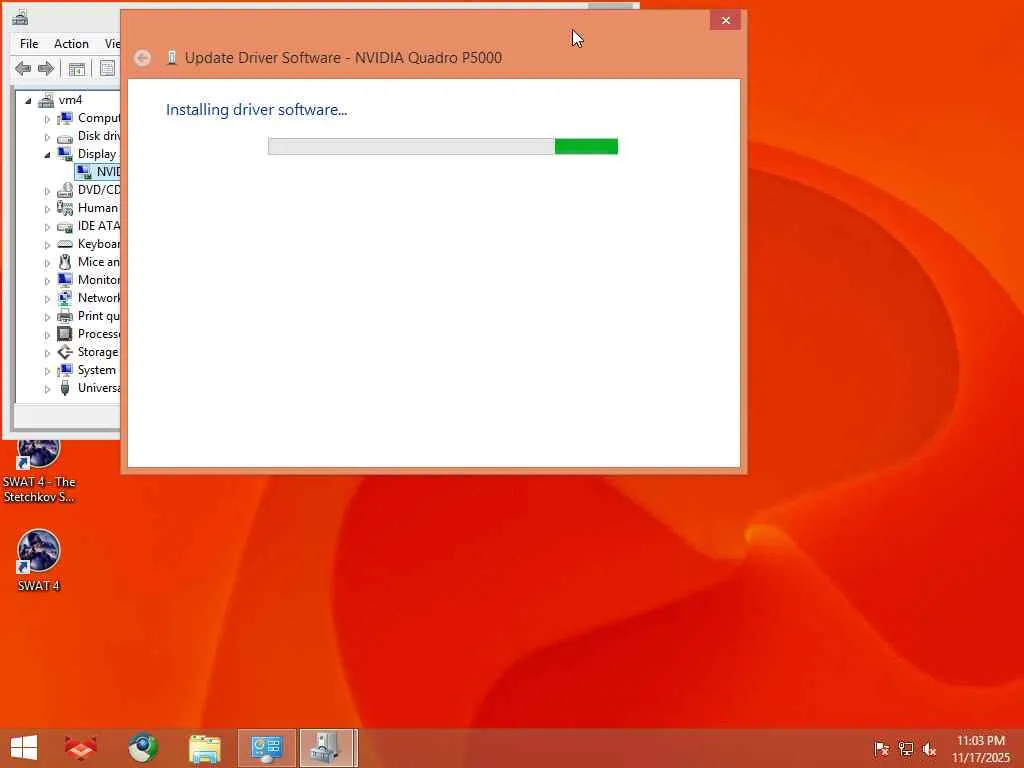Click Device Manager toolbar forward arrow
The height and width of the screenshot is (768, 1024).
46,68
